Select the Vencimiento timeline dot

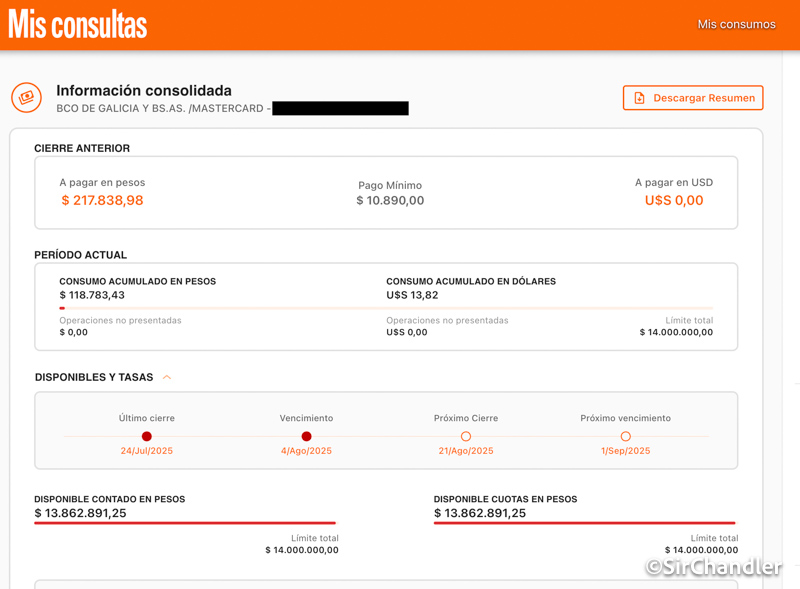pyautogui.click(x=306, y=436)
